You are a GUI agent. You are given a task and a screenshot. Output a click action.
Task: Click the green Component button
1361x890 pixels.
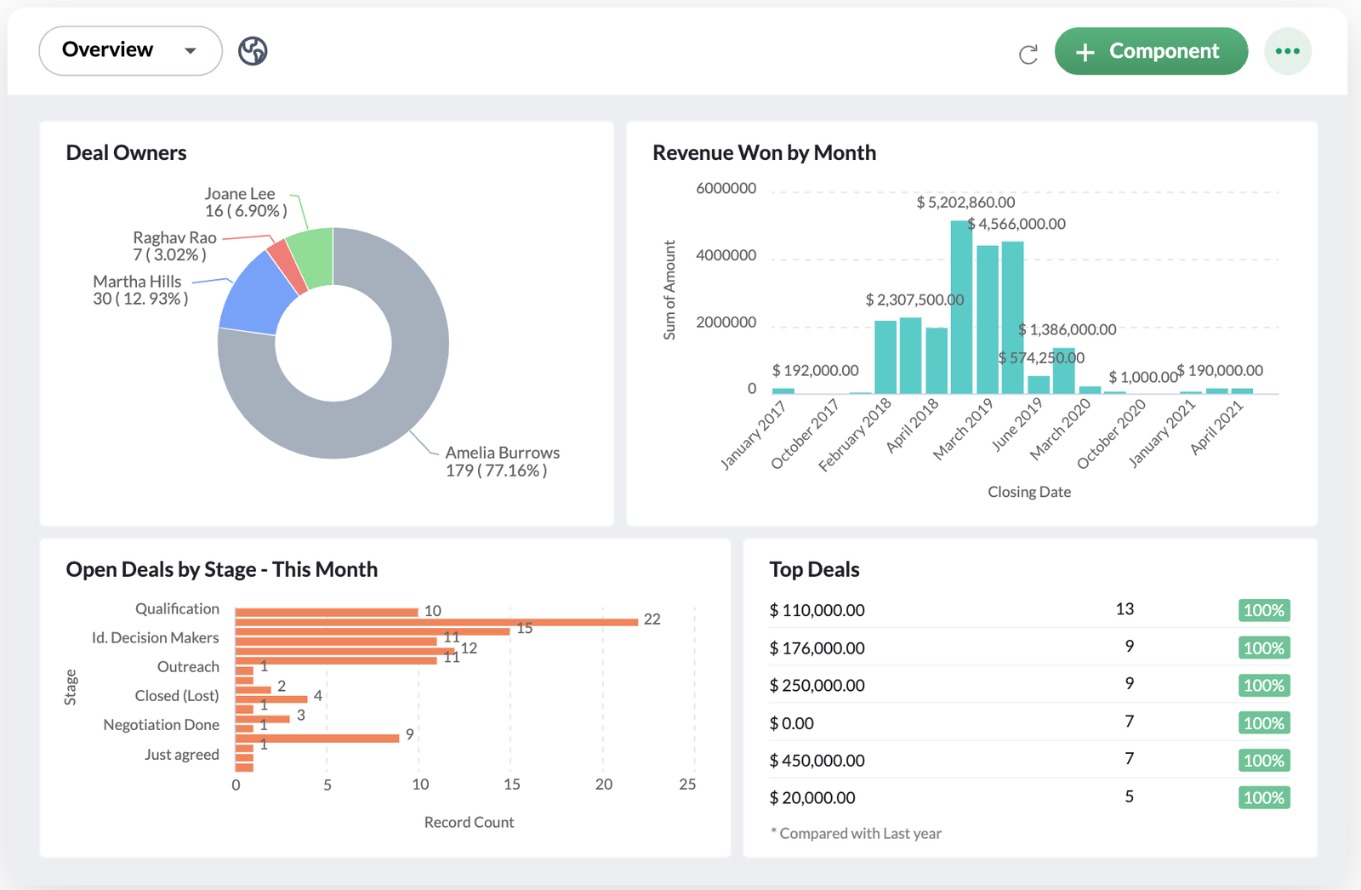click(1151, 52)
